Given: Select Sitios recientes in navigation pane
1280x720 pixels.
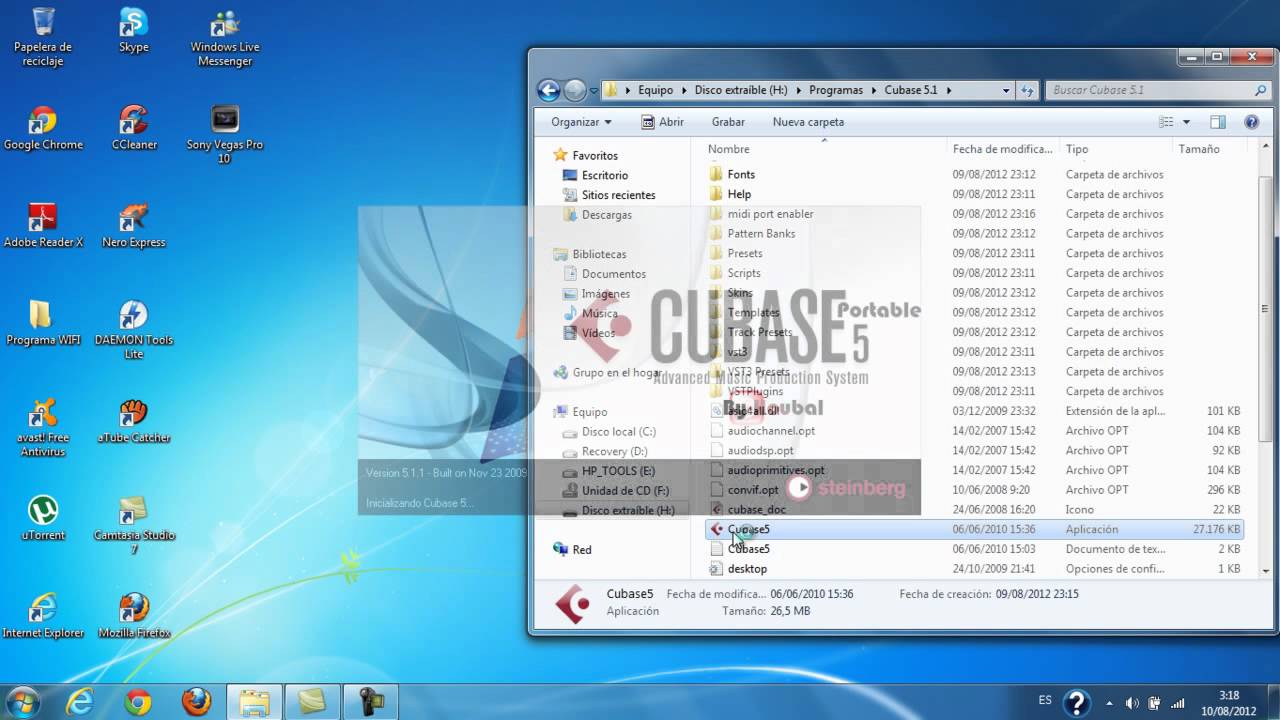Looking at the screenshot, I should pos(609,195).
